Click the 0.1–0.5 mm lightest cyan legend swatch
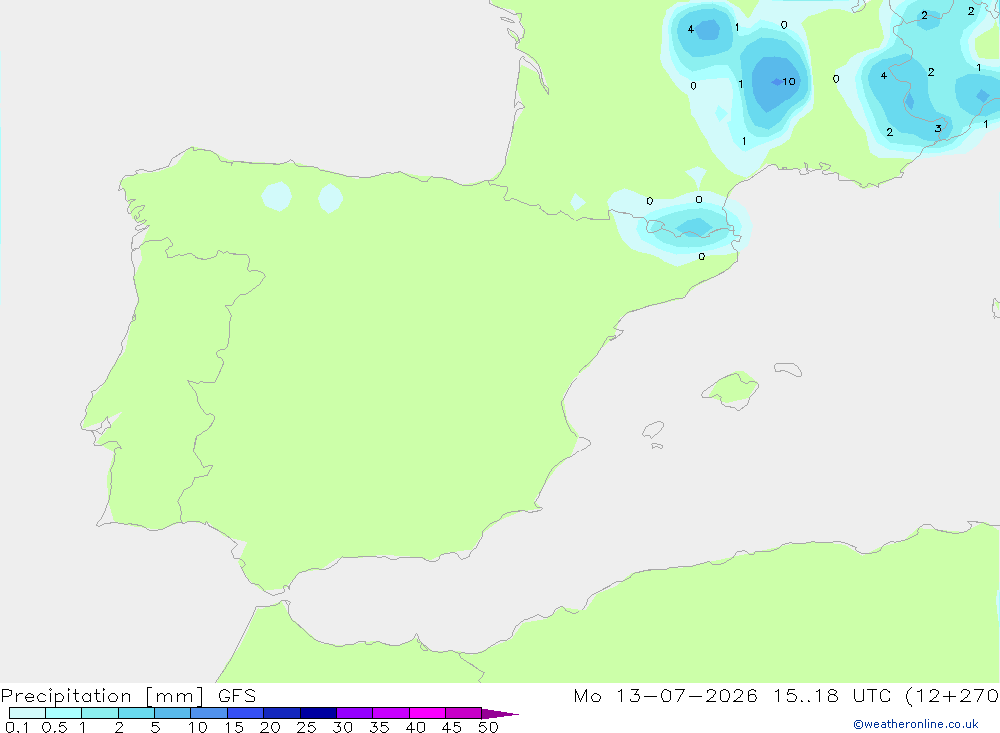 click(27, 713)
